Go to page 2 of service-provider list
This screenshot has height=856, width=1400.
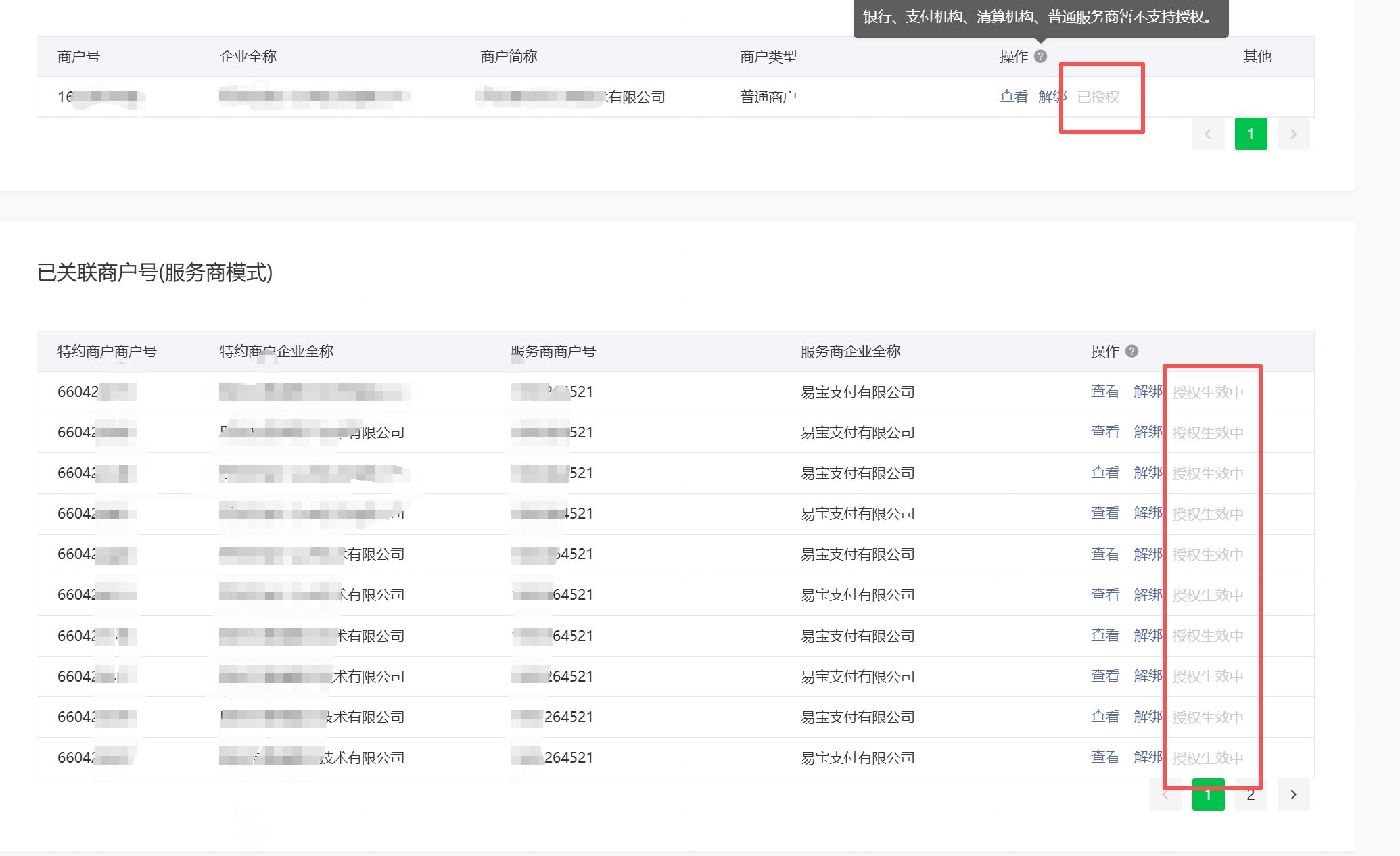[x=1251, y=796]
